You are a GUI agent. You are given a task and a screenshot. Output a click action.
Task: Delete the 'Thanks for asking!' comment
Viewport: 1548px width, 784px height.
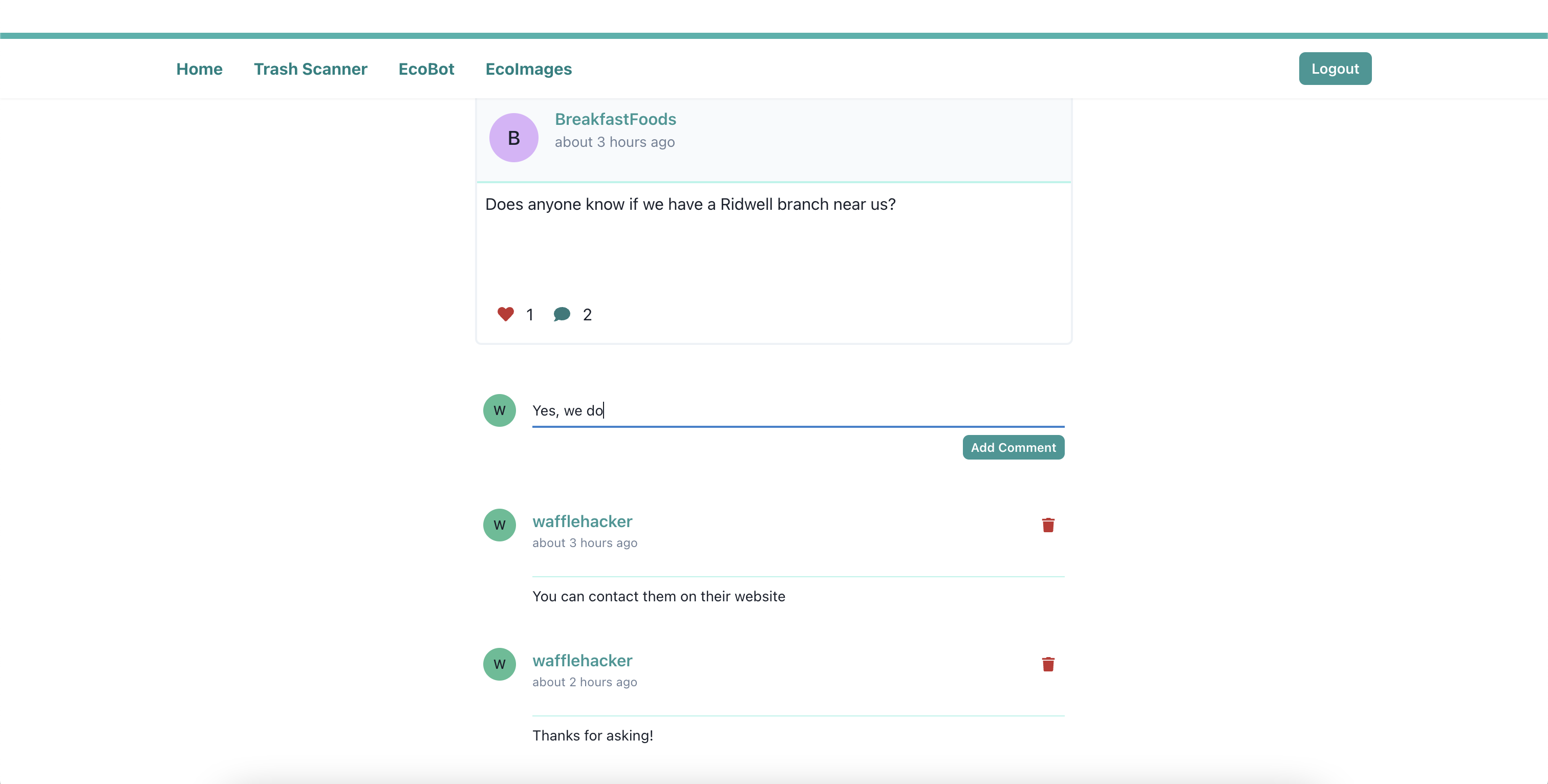click(x=1047, y=664)
